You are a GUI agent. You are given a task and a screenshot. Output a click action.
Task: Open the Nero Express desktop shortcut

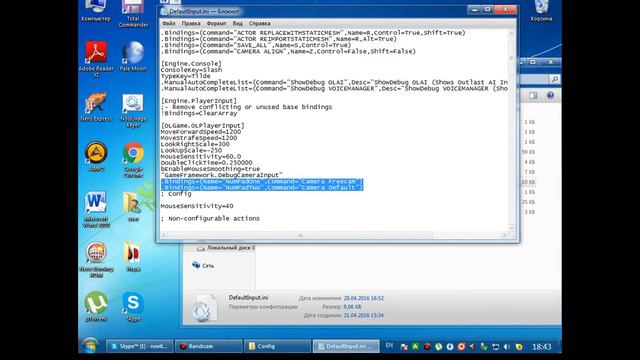point(96,107)
